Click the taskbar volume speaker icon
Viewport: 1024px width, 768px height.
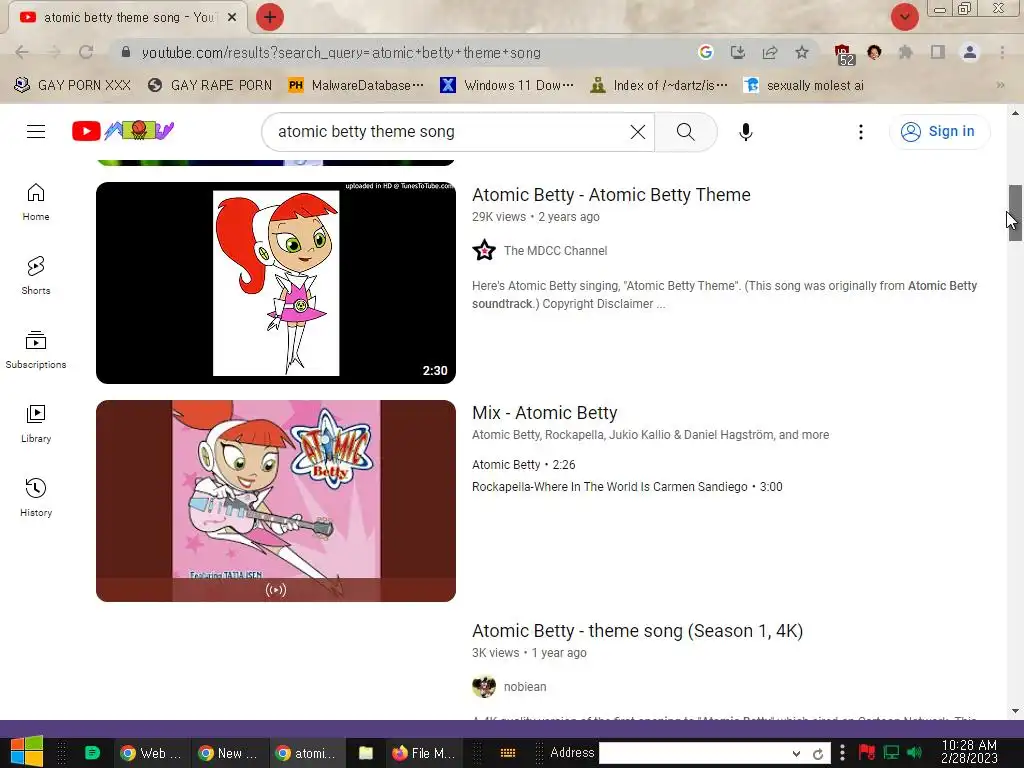point(915,753)
